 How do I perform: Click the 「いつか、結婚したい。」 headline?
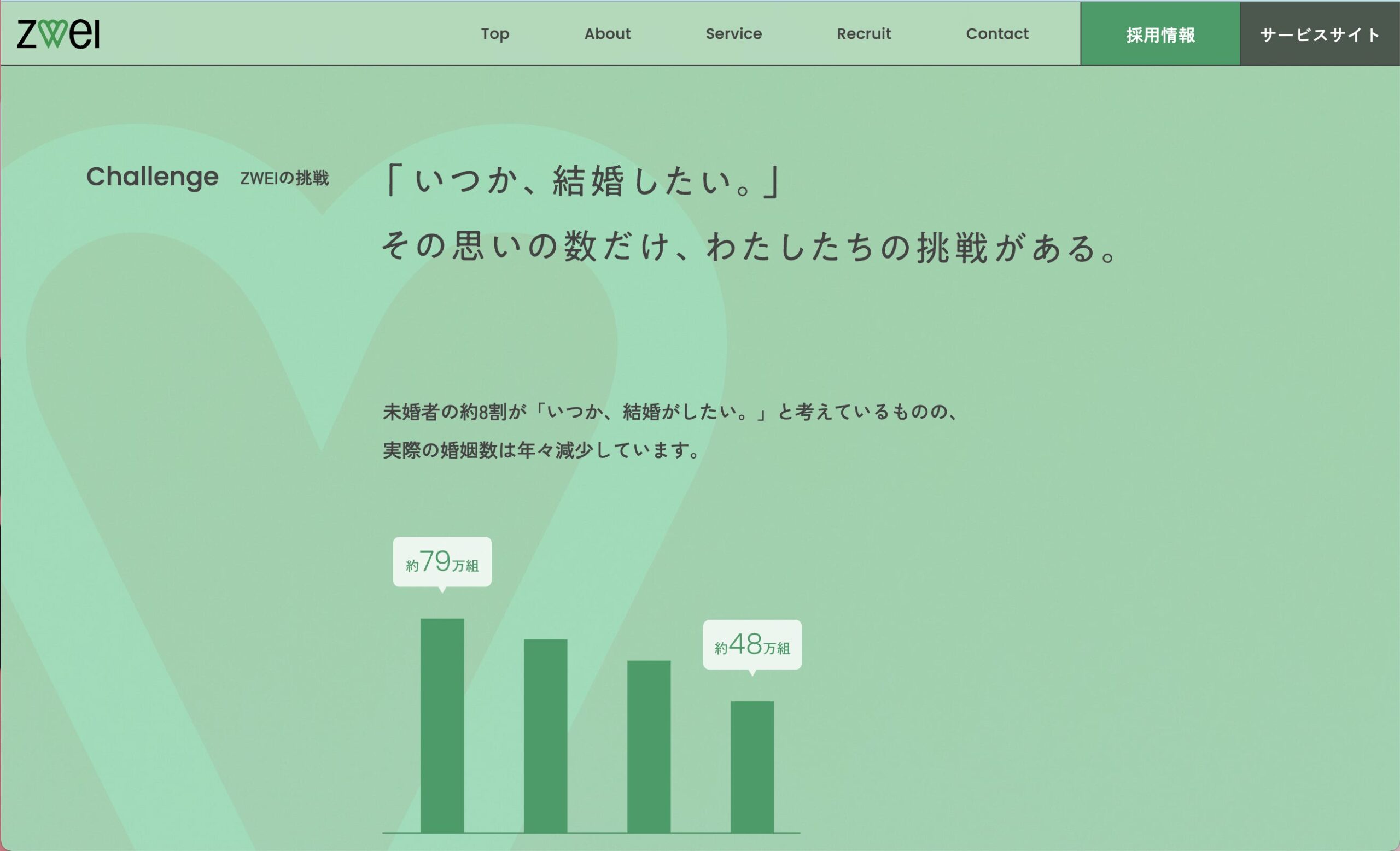click(x=582, y=181)
